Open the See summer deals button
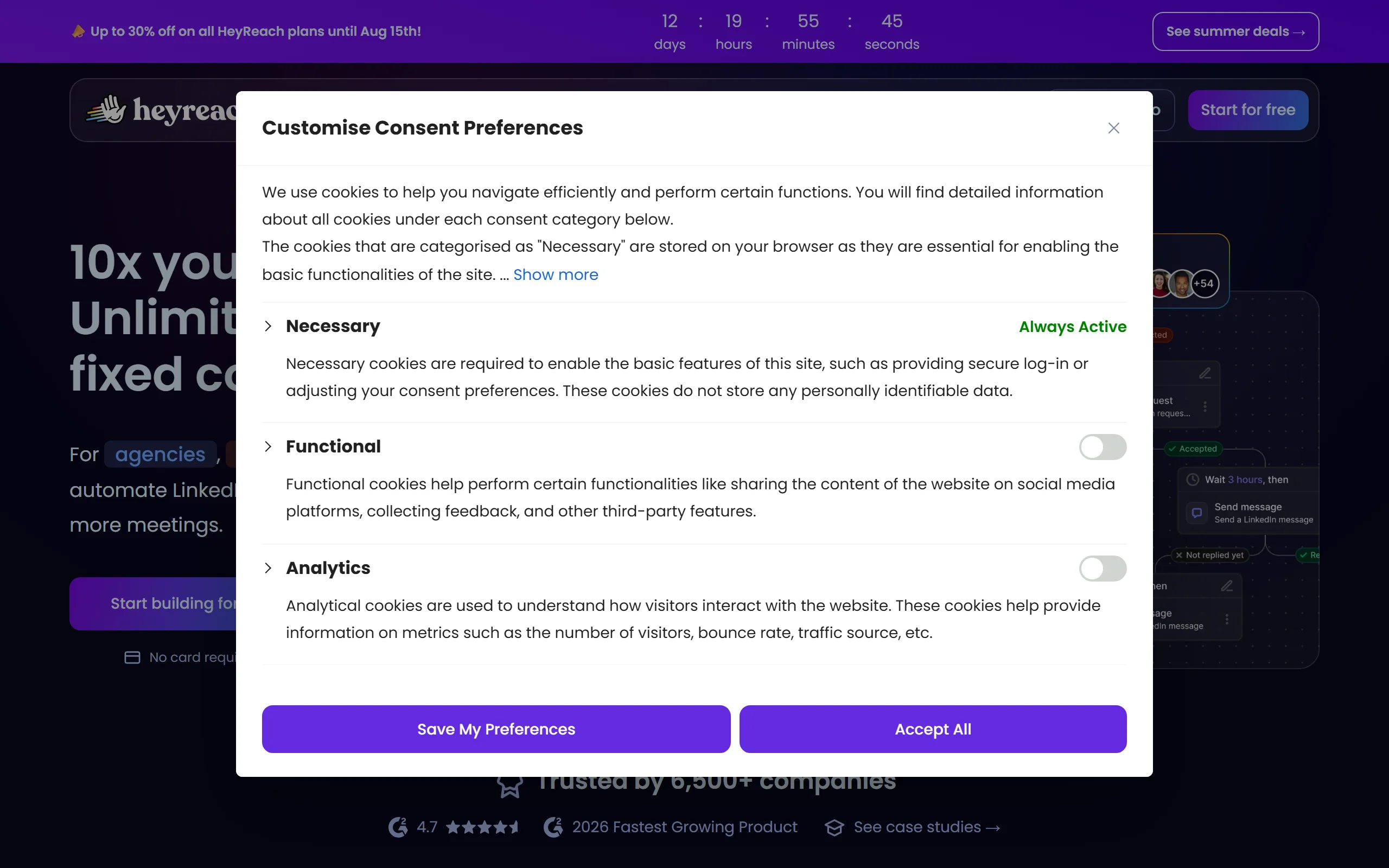This screenshot has height=868, width=1389. (x=1235, y=31)
